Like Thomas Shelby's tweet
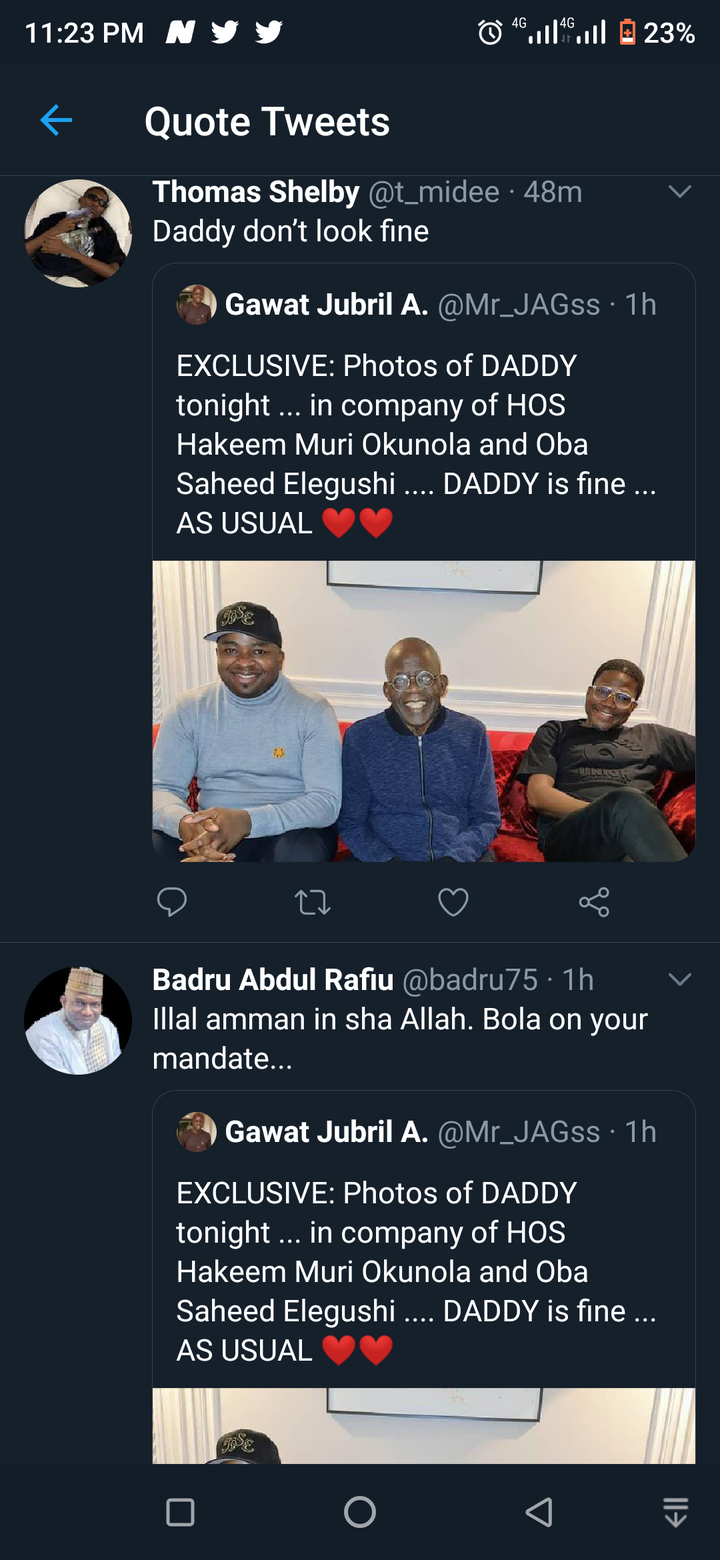 coord(453,903)
